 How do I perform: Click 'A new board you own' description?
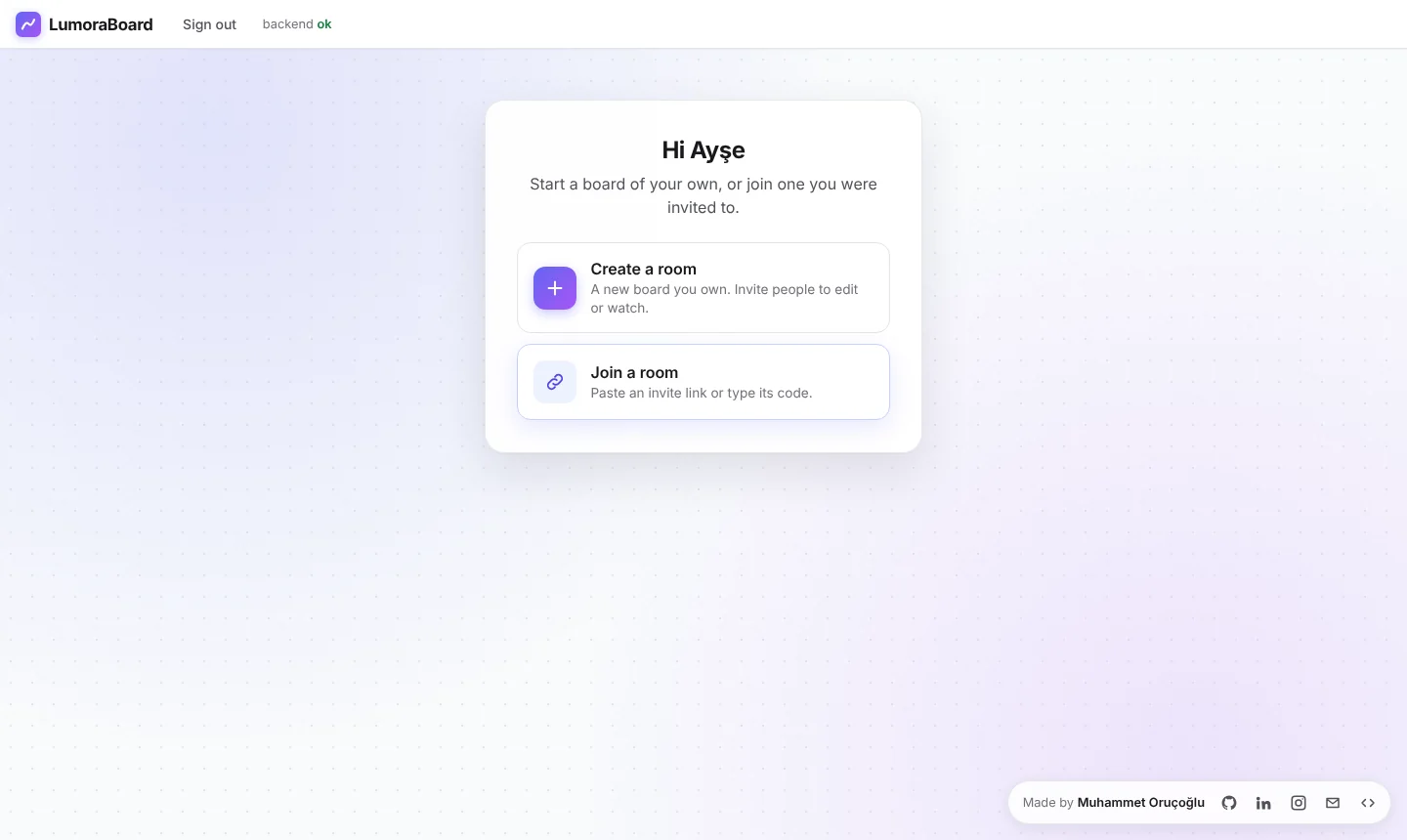724,299
